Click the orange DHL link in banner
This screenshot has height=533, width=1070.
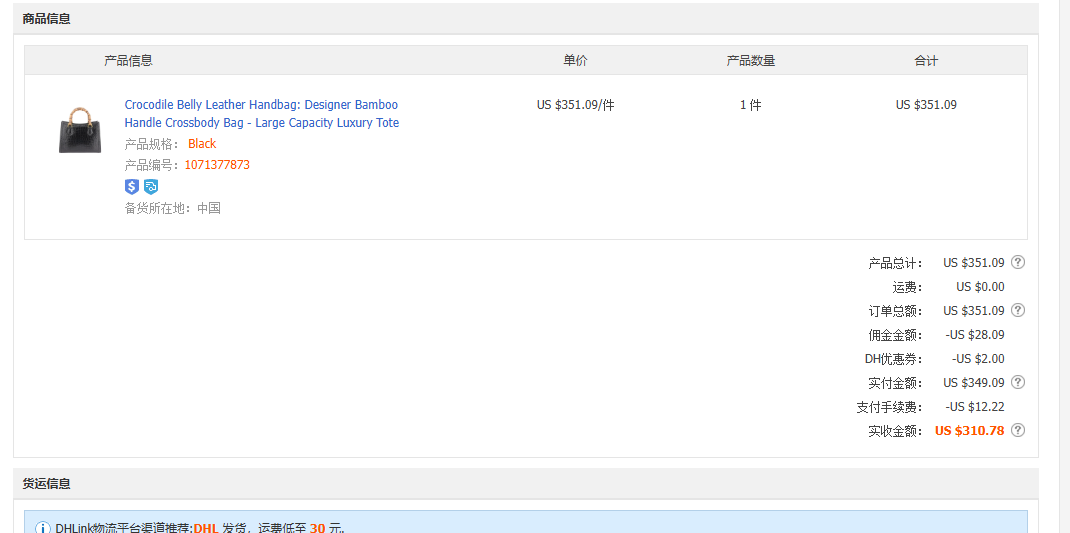point(206,528)
